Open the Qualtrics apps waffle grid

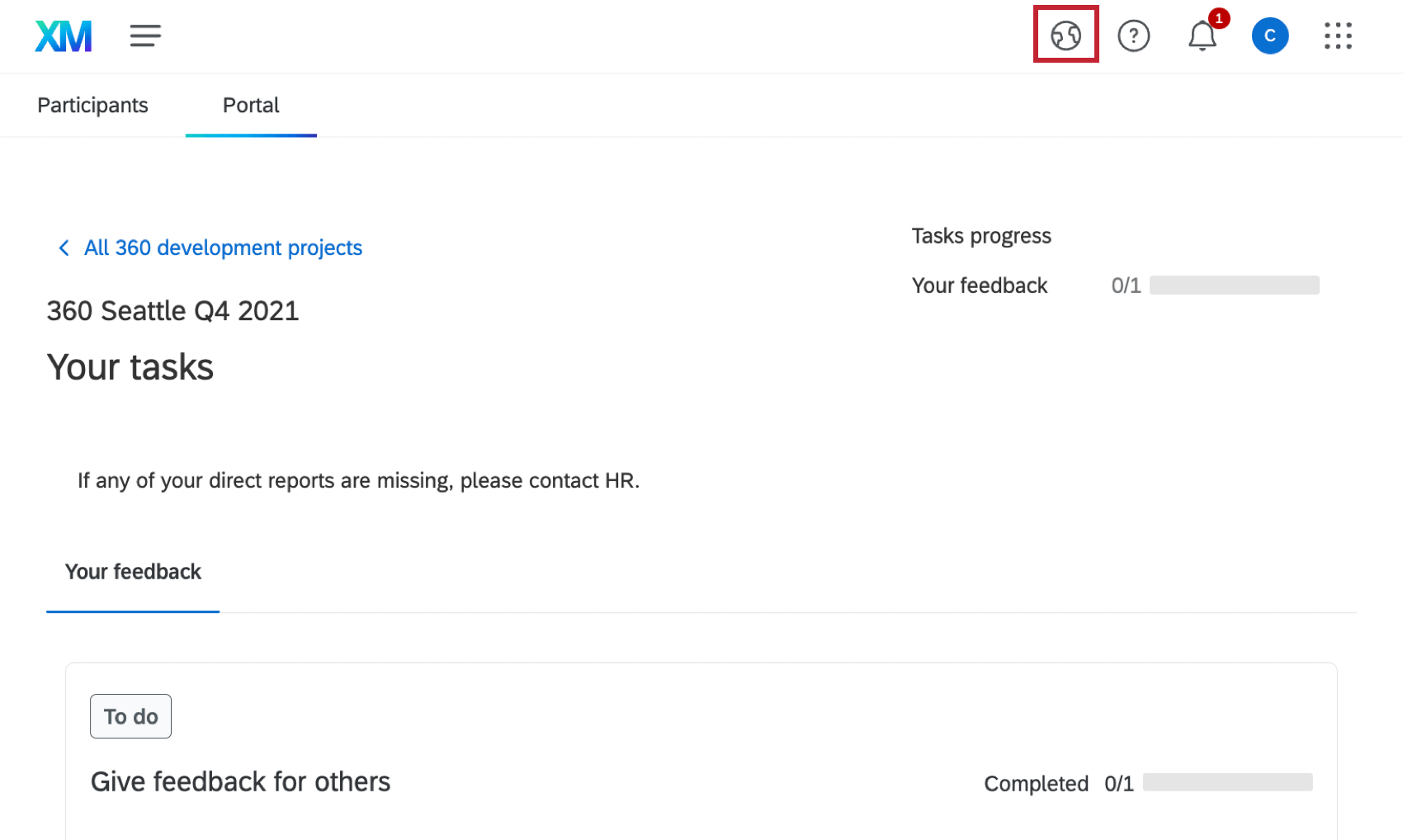click(1338, 36)
